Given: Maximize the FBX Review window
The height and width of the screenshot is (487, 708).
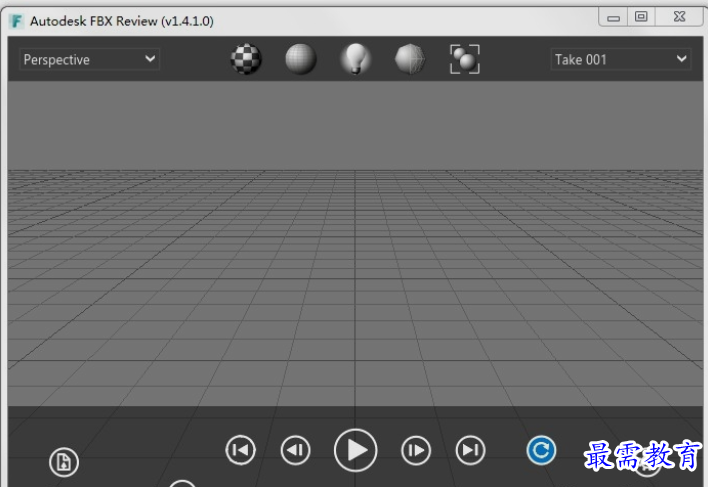Looking at the screenshot, I should pos(641,17).
